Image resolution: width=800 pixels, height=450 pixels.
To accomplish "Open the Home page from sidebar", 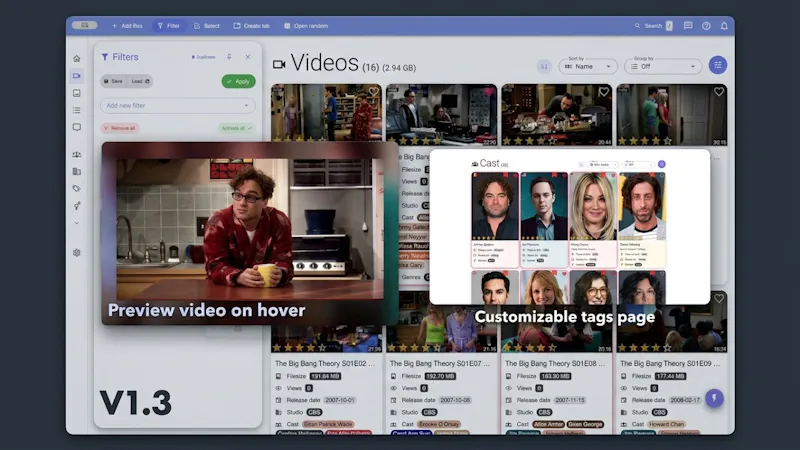I will pyautogui.click(x=77, y=59).
